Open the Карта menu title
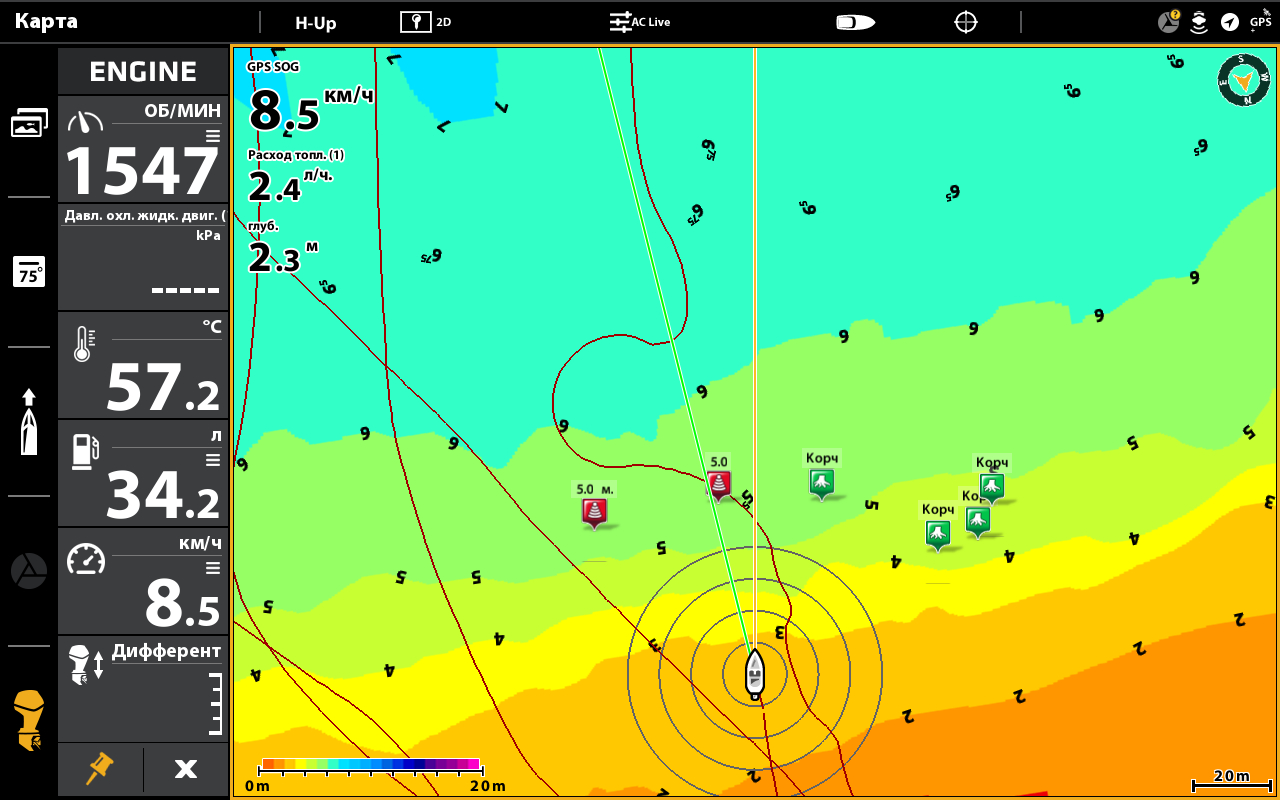This screenshot has width=1280, height=800. (46, 22)
